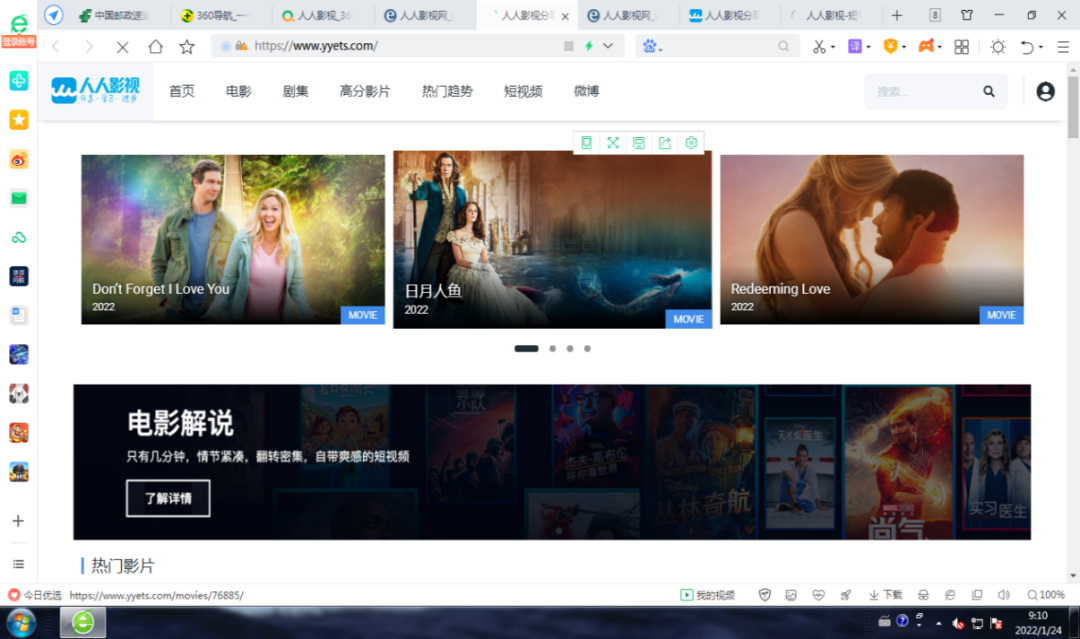Image resolution: width=1080 pixels, height=639 pixels.
Task: Open the 日月人鱼 movie poster
Action: (x=552, y=239)
